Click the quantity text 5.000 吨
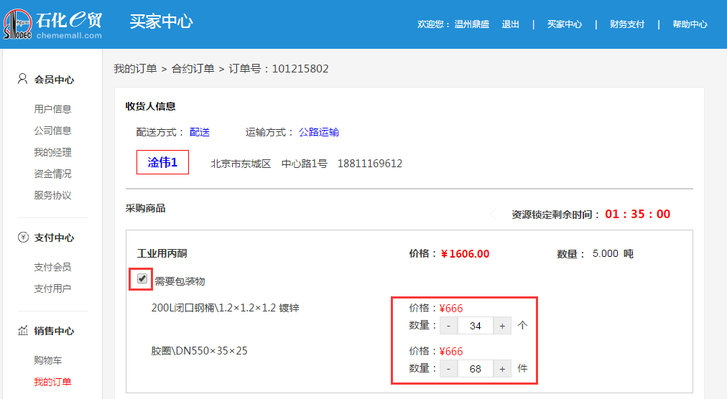 612,253
